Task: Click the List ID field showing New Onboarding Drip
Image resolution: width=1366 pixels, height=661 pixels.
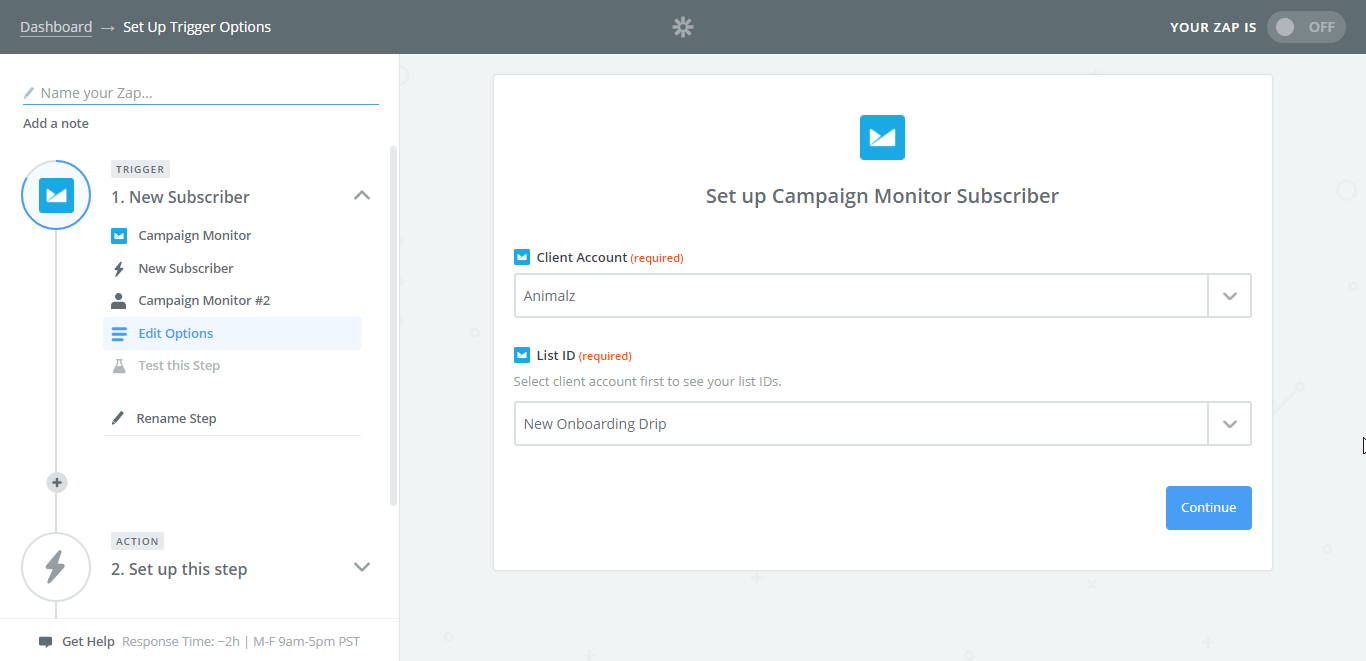Action: pos(861,424)
